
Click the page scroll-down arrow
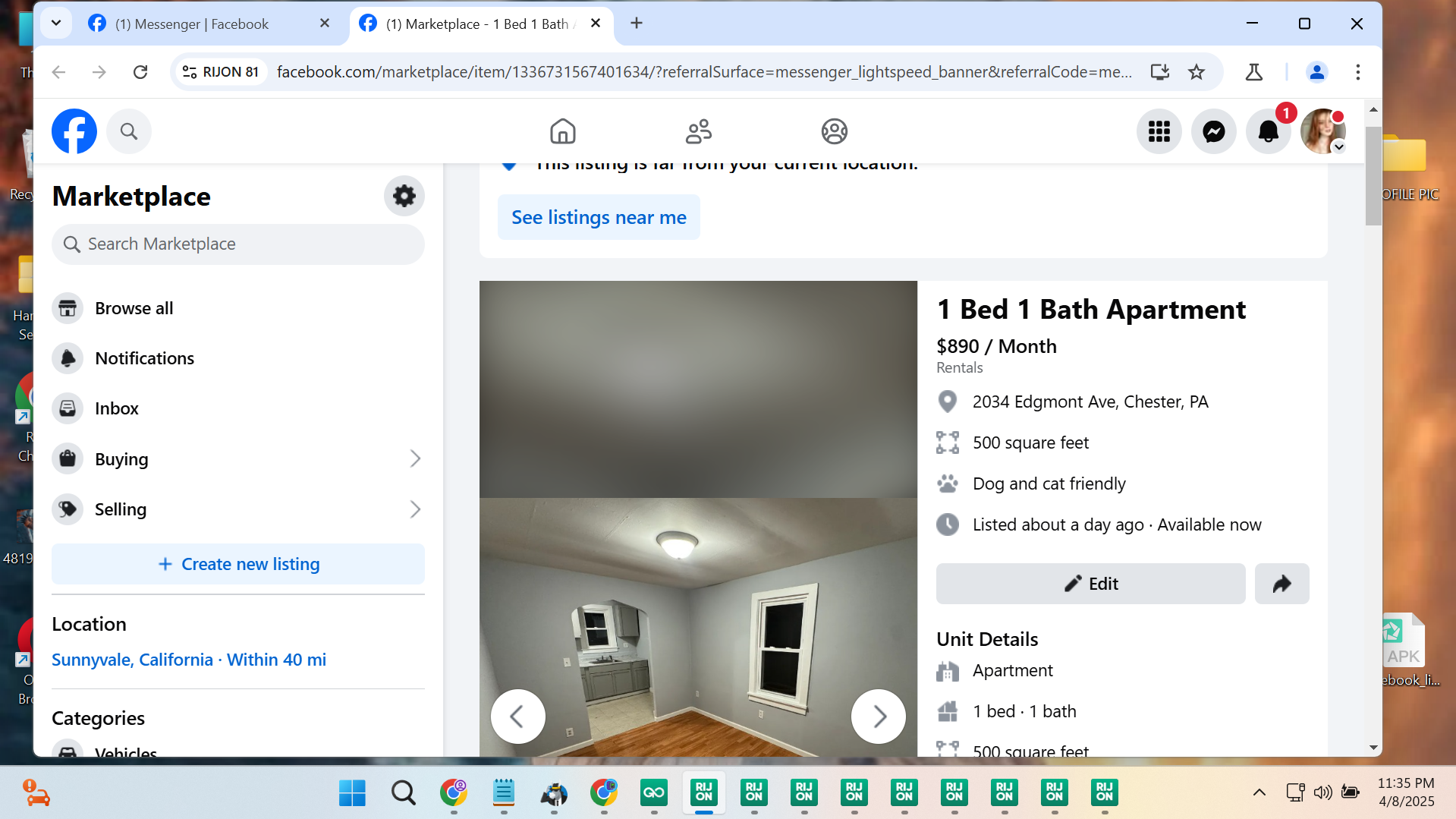point(1373,748)
